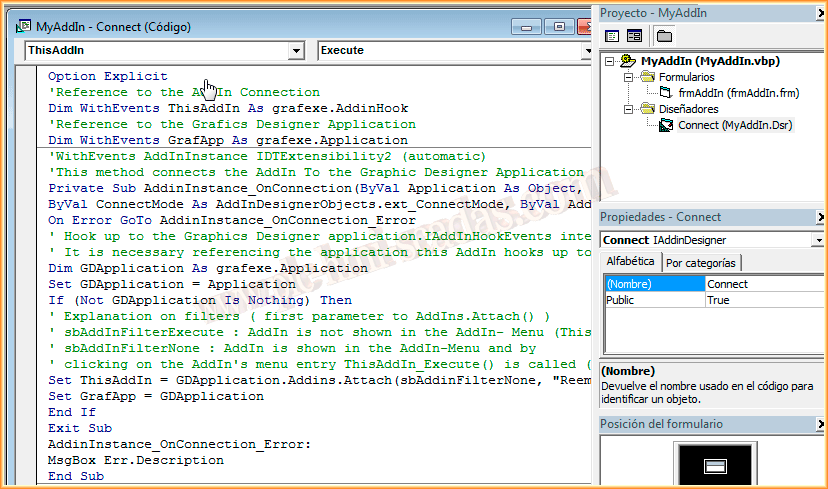
Task: Open the Connect IAddinDesigner object dropdown
Action: click(x=818, y=241)
